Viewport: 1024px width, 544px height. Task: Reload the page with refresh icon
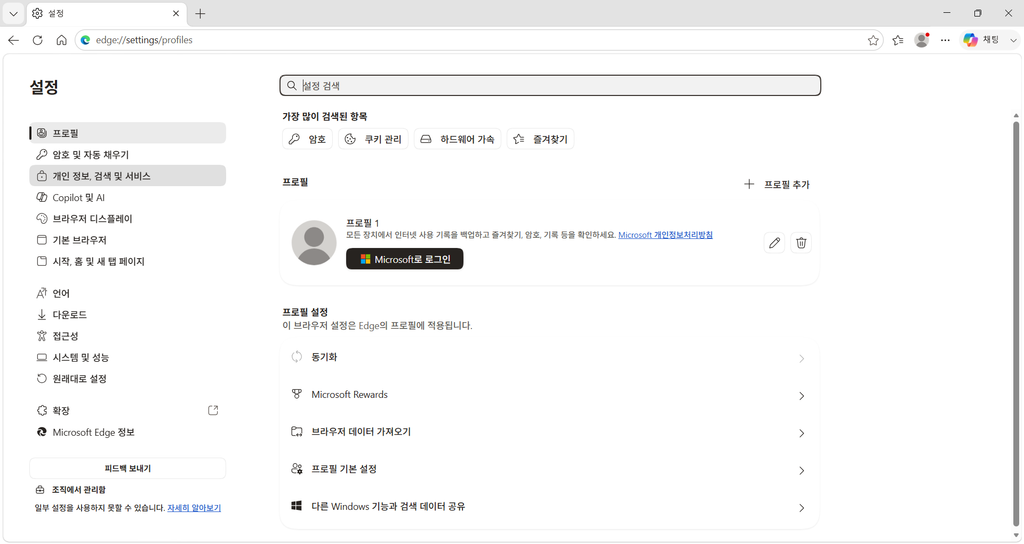coord(37,40)
